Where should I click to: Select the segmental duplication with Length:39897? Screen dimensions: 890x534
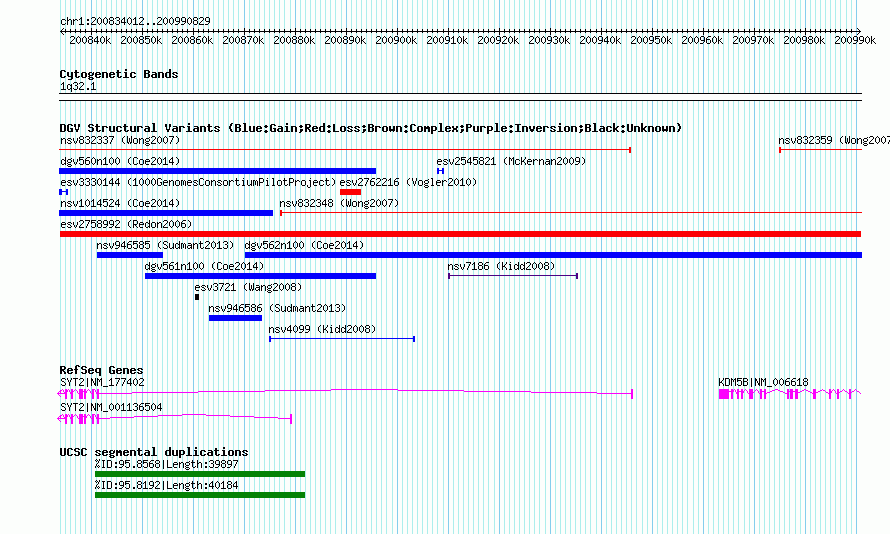pyautogui.click(x=200, y=474)
